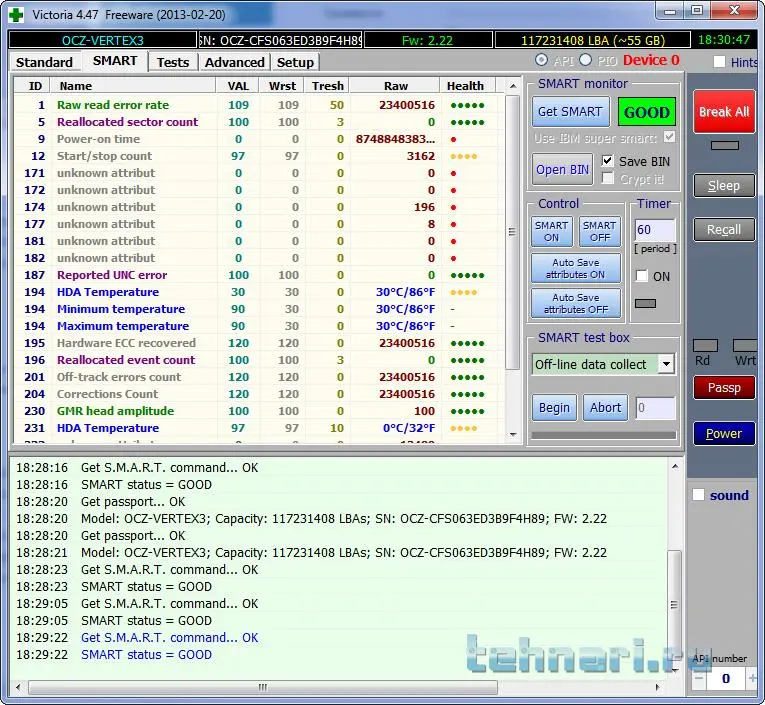
Task: Select the Setup tab
Action: point(295,62)
